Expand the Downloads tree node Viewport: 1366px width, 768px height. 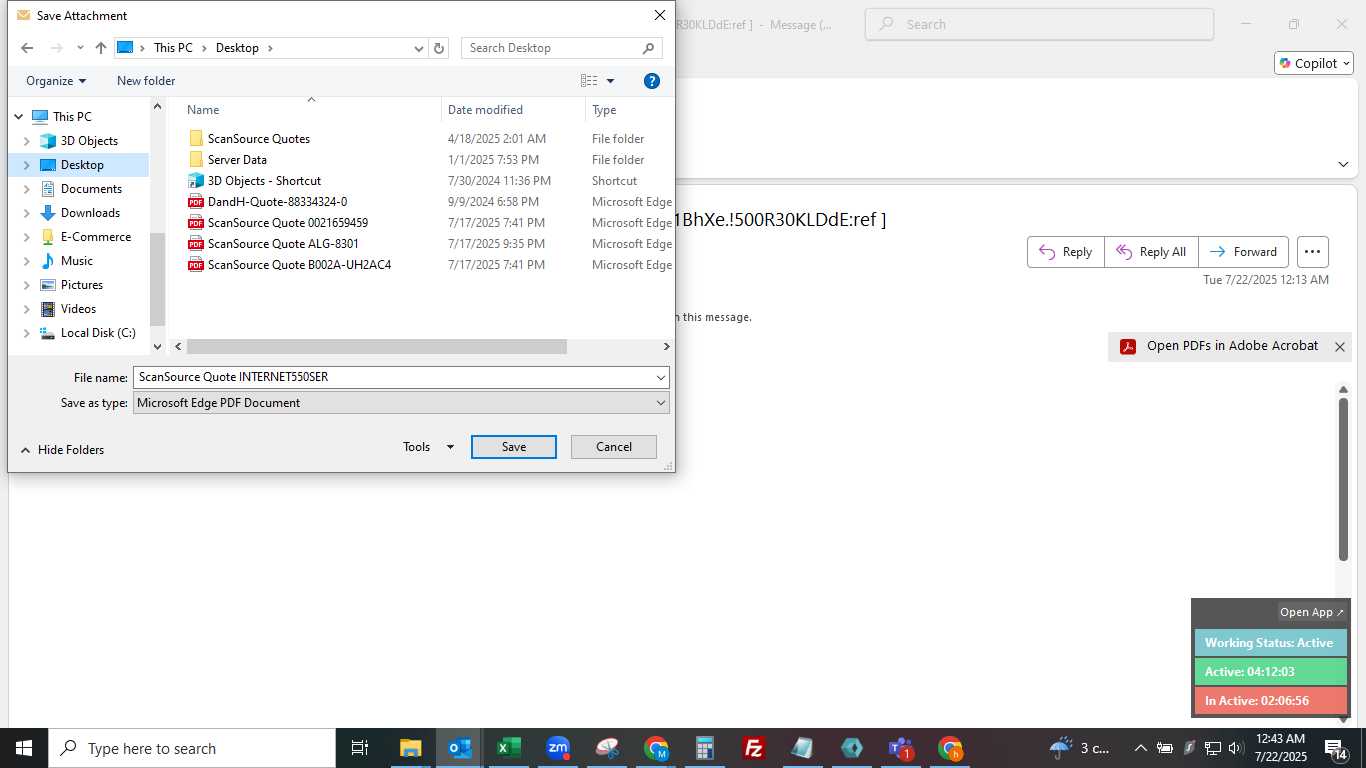click(27, 213)
